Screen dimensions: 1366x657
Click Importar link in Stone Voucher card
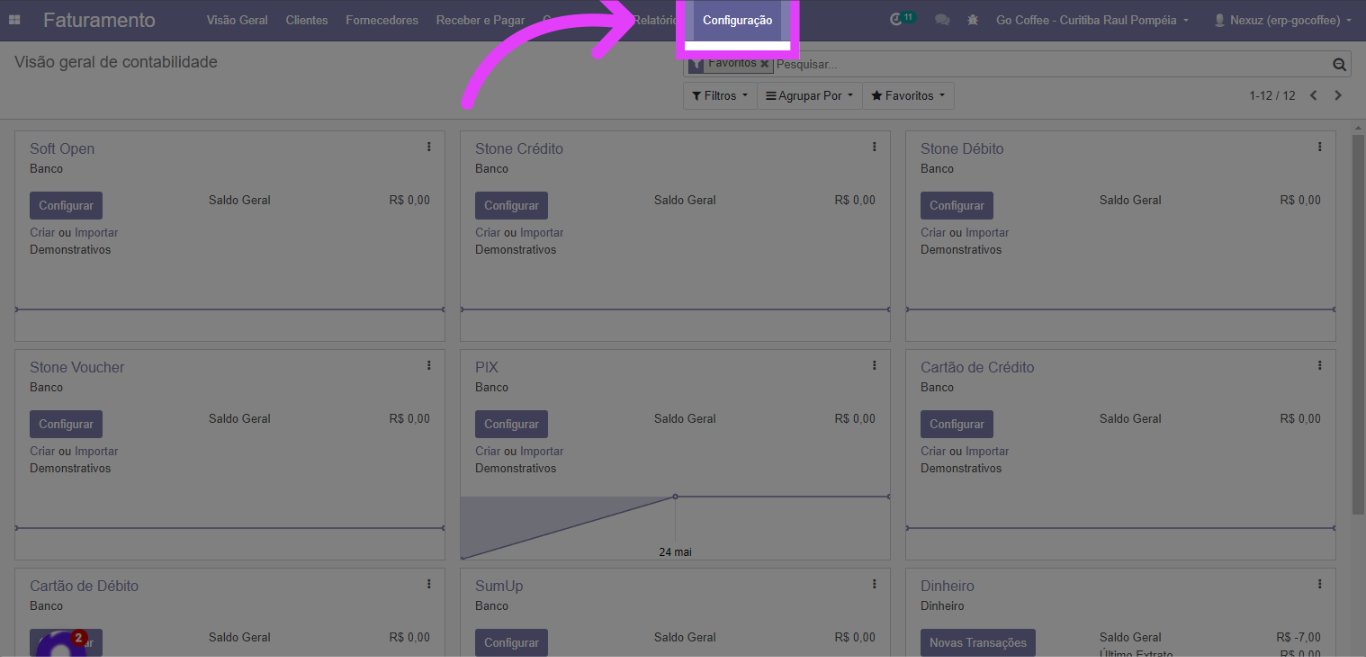[x=96, y=451]
